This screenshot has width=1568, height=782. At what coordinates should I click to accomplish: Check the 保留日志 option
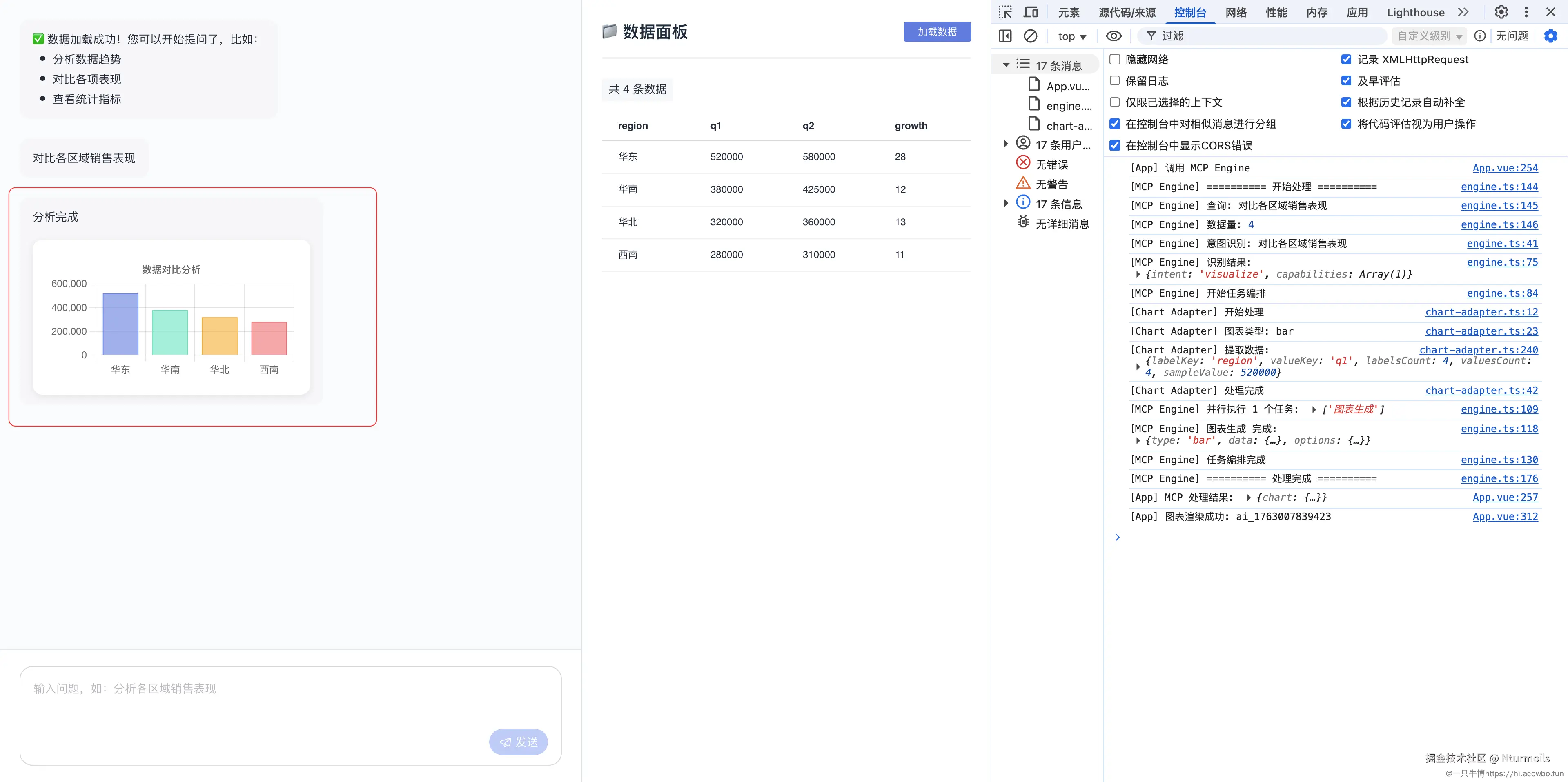pyautogui.click(x=1114, y=80)
